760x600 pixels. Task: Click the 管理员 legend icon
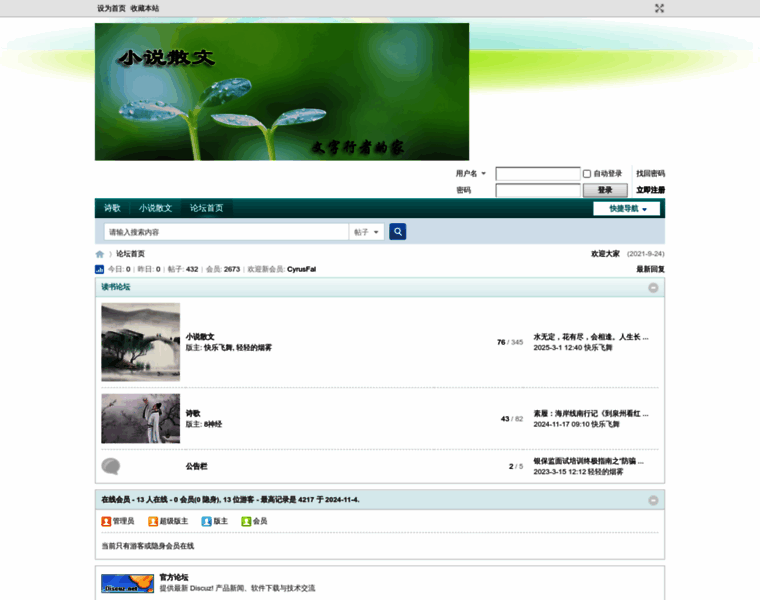point(106,521)
